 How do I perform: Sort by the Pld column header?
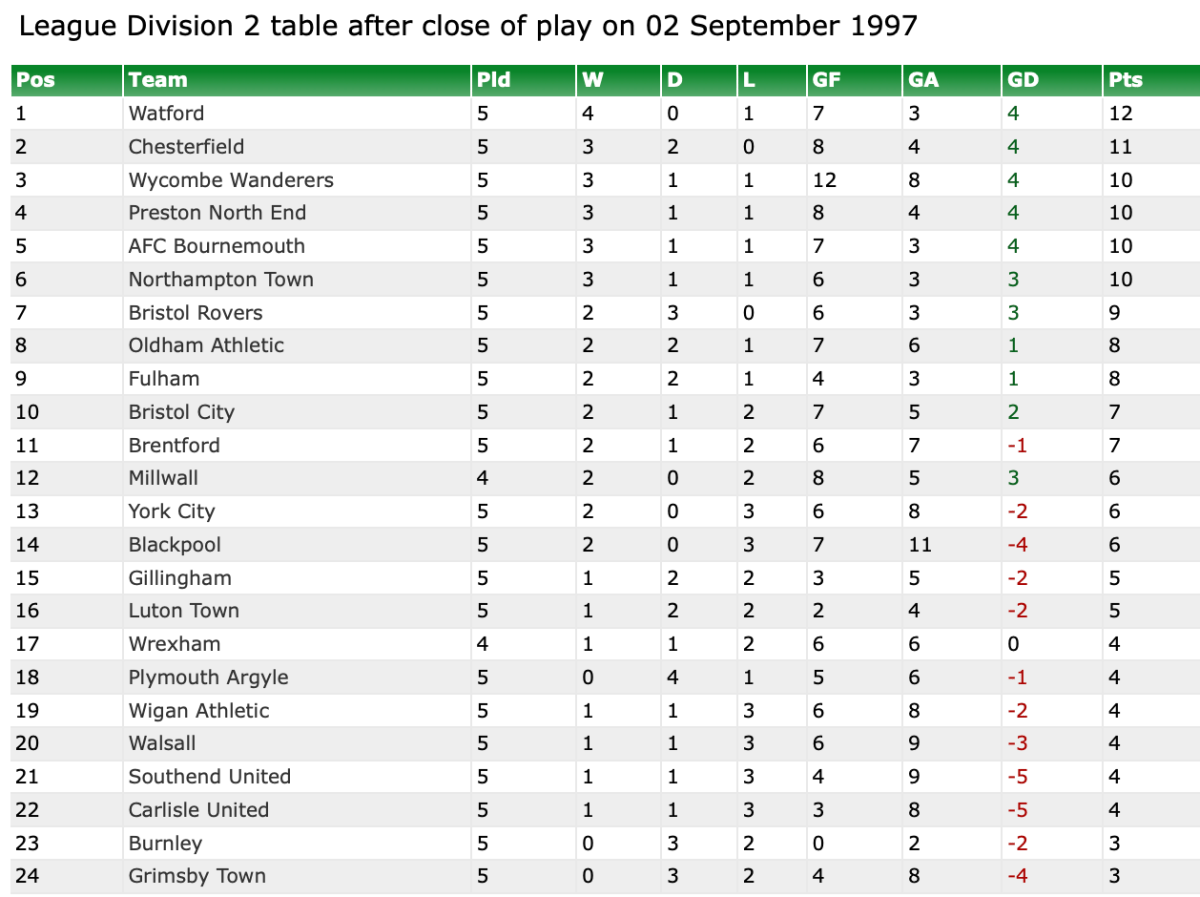pyautogui.click(x=494, y=80)
